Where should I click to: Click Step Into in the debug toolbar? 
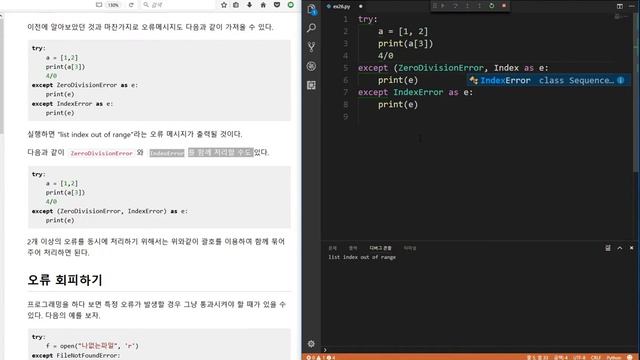pyautogui.click(x=467, y=6)
